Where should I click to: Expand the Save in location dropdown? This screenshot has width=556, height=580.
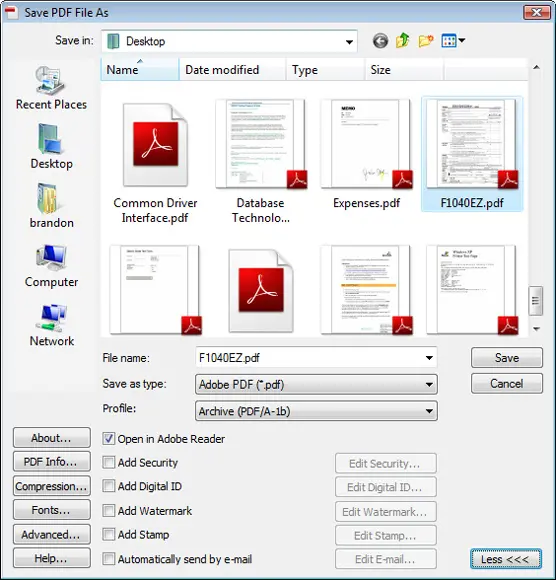pyautogui.click(x=349, y=41)
